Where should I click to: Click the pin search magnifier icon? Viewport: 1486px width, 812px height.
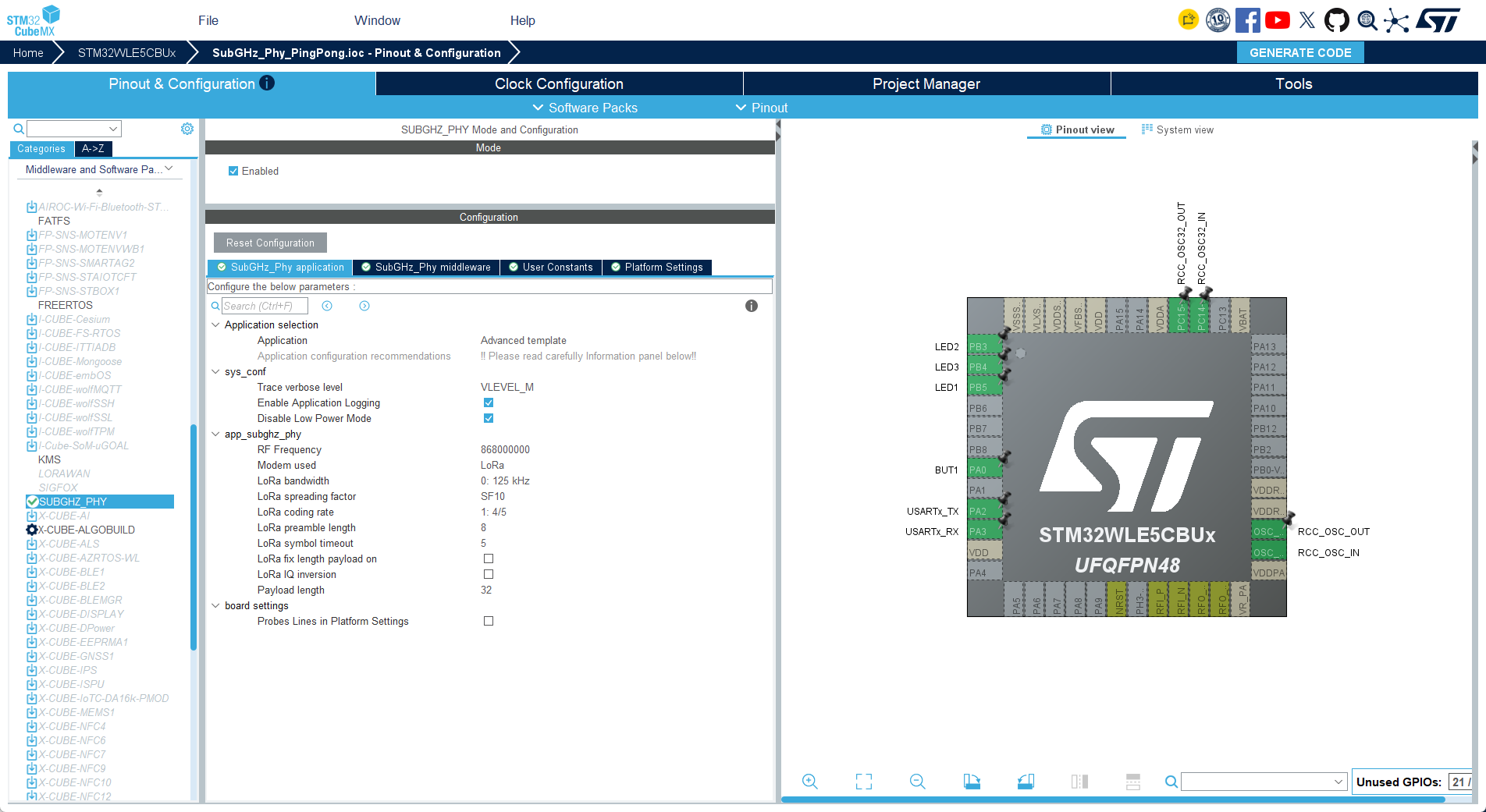(1171, 782)
